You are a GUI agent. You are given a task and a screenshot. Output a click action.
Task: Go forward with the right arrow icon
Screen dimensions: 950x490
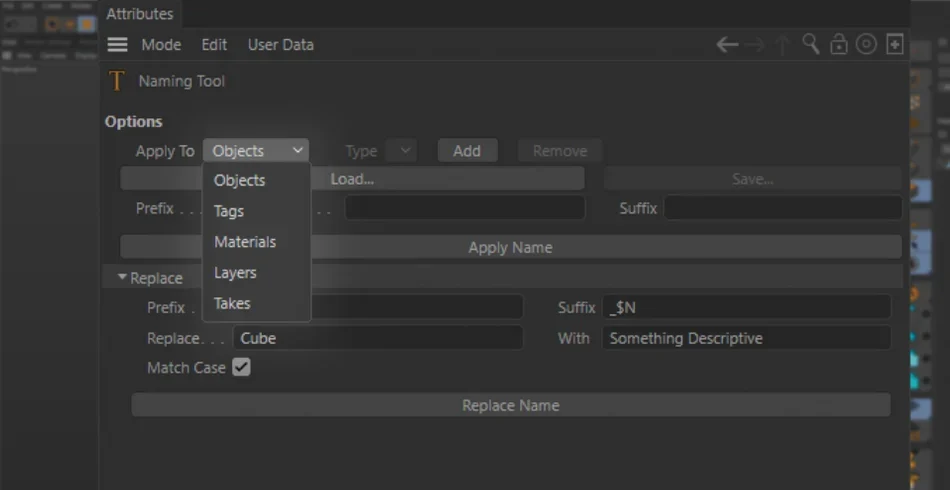point(755,45)
